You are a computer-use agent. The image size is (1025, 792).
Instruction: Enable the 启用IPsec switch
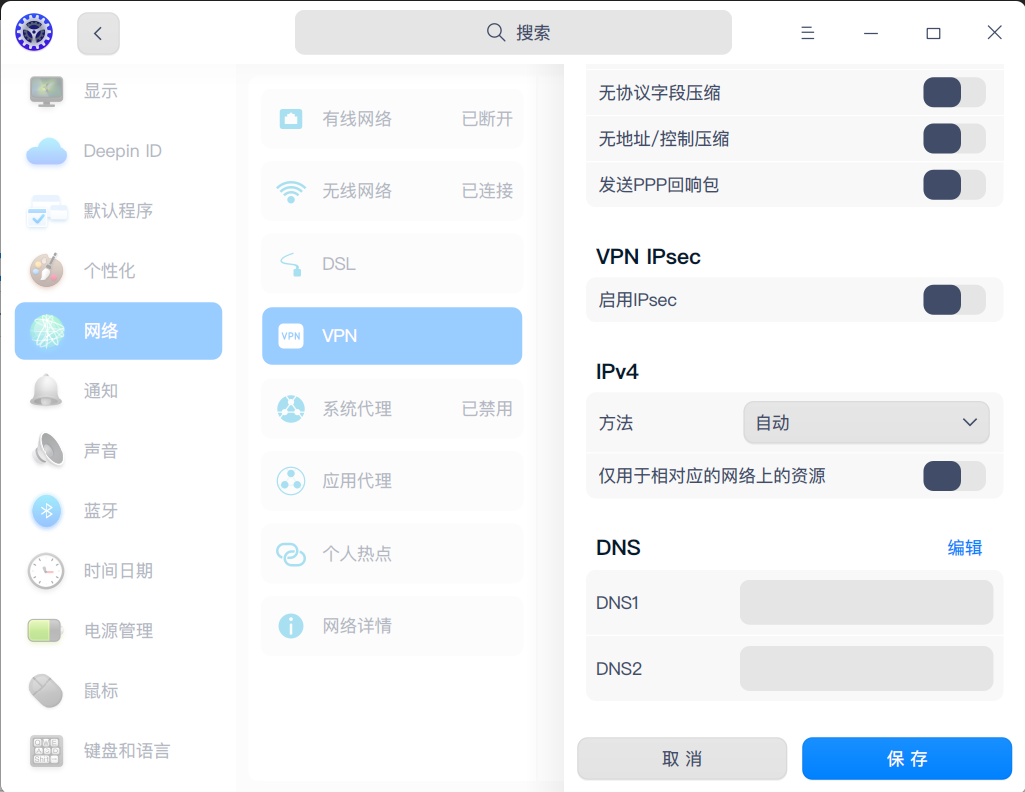pos(954,300)
